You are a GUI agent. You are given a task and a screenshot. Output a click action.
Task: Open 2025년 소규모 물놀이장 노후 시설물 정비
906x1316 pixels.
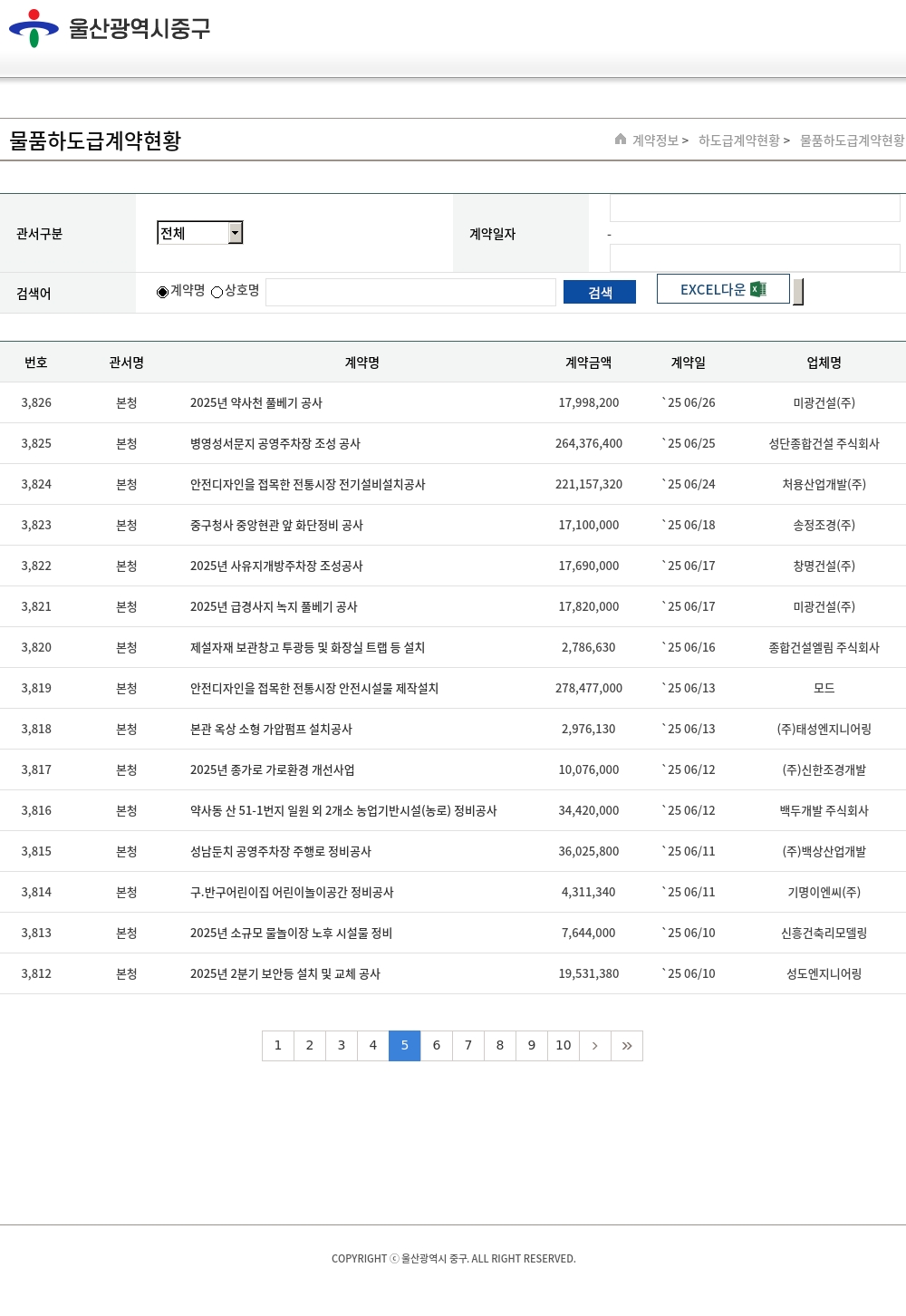291,934
